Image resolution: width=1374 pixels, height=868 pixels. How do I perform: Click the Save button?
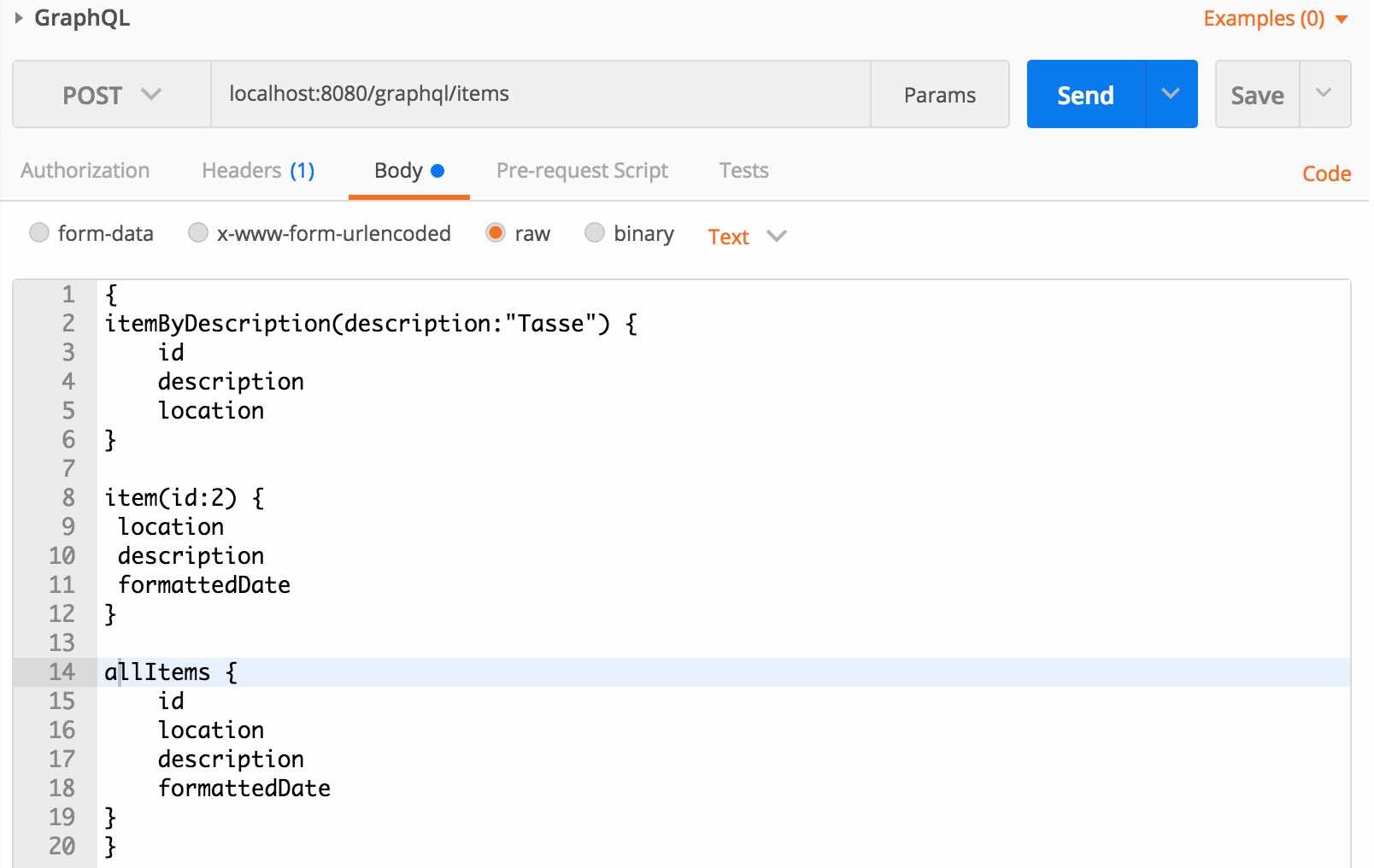click(x=1257, y=95)
